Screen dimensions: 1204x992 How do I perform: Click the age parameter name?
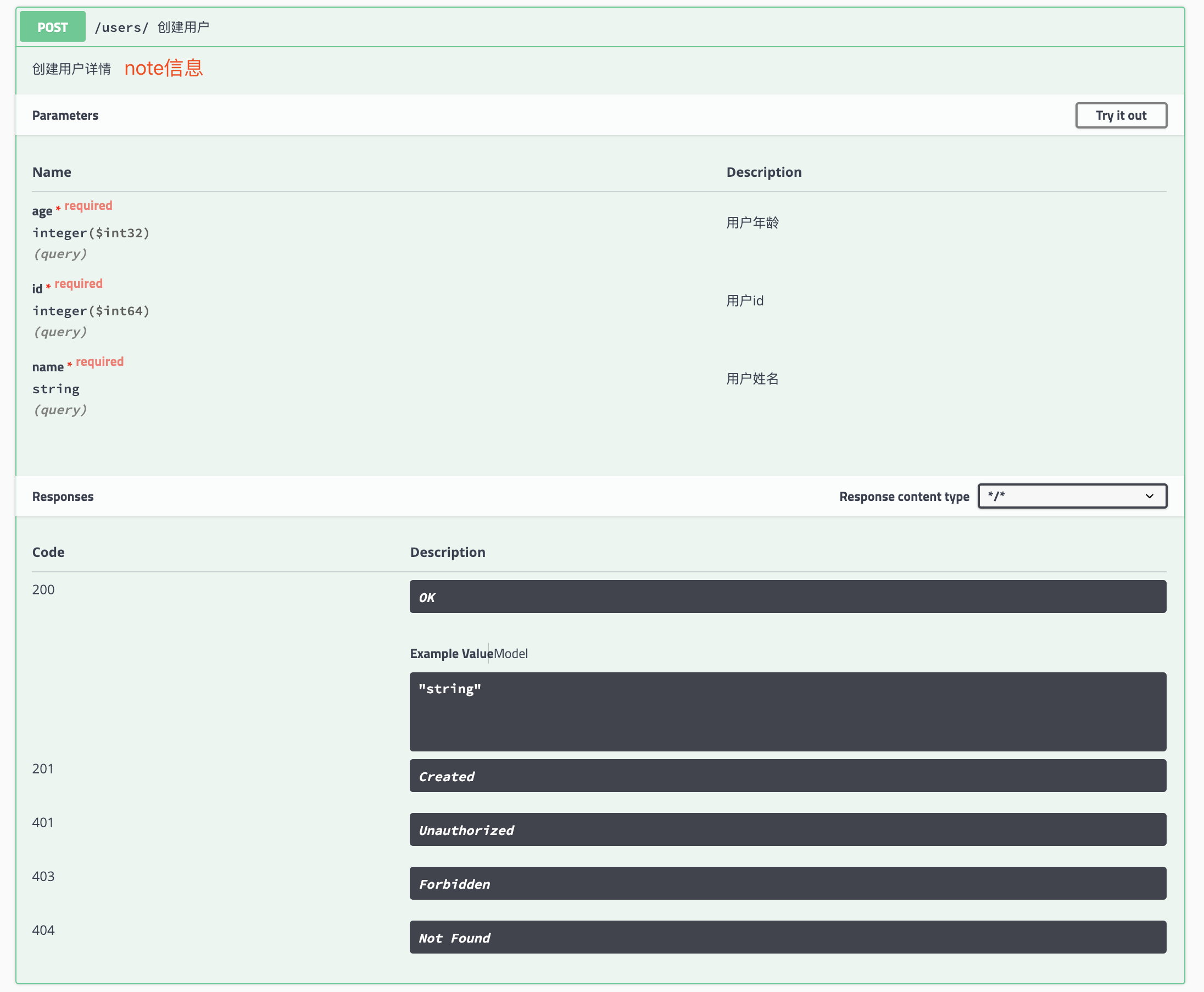(42, 211)
